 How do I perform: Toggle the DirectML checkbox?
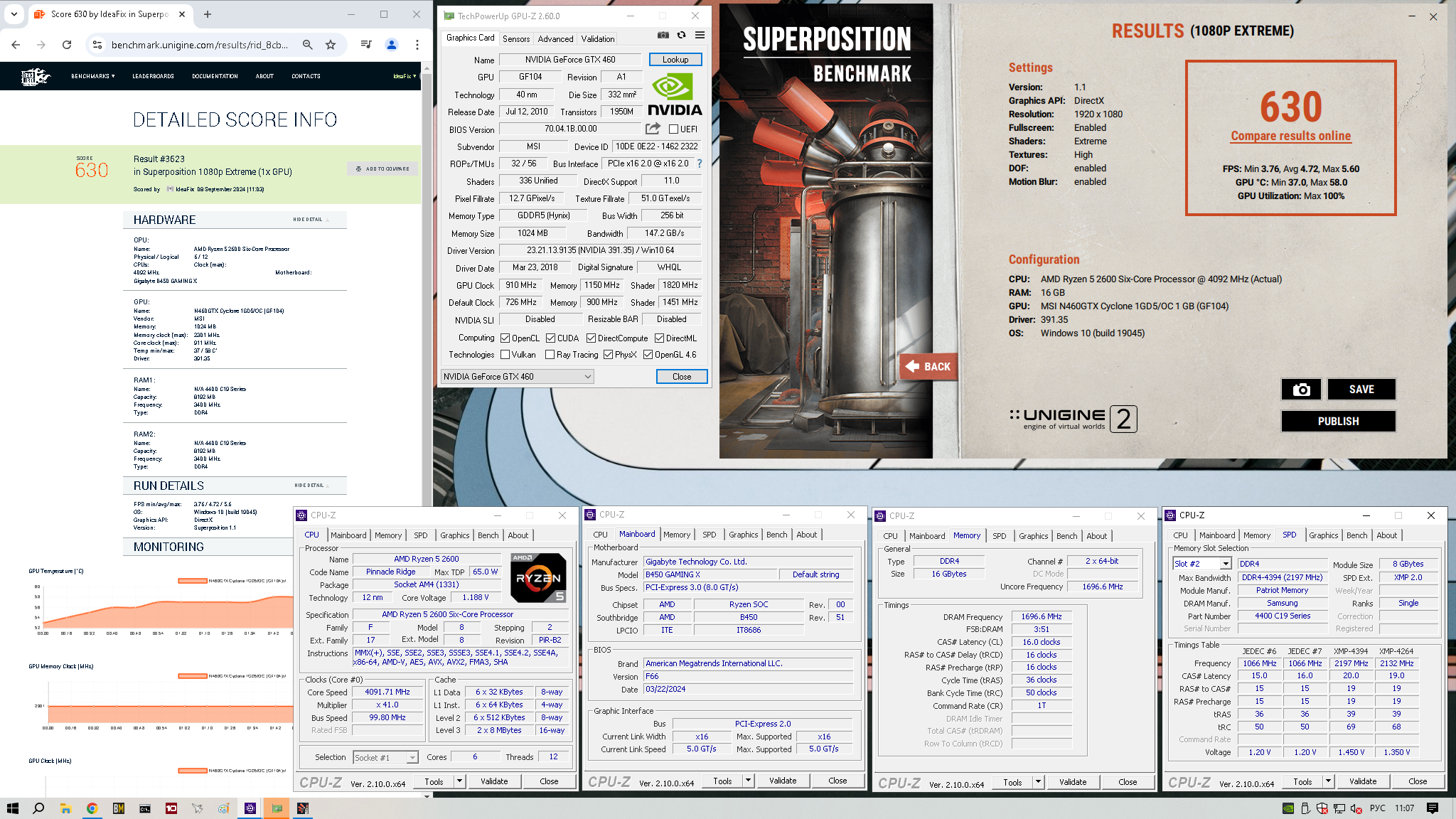(659, 338)
